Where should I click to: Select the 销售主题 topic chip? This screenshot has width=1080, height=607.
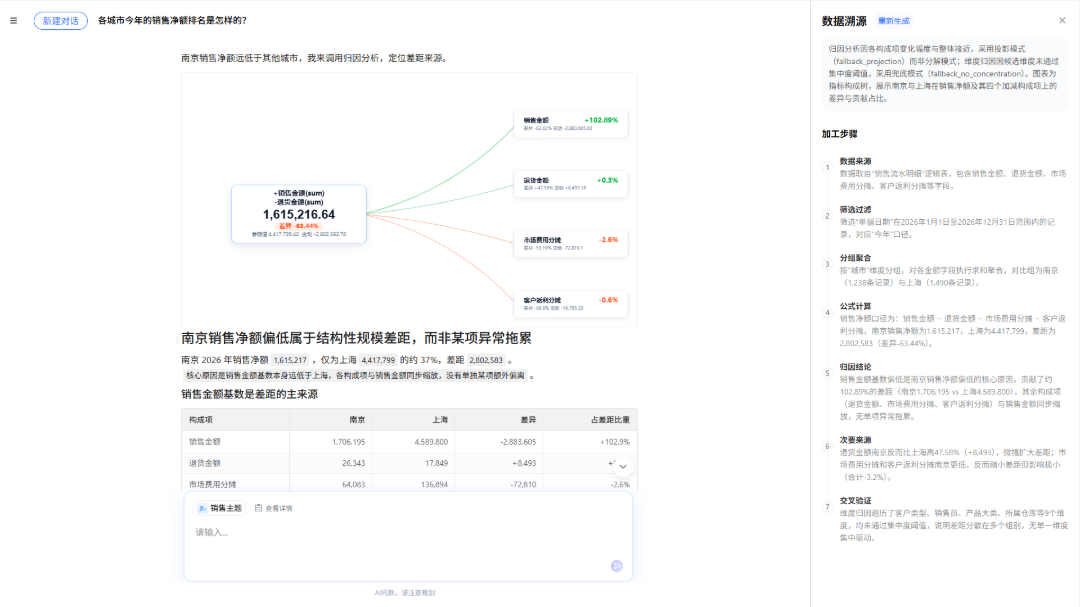(x=220, y=508)
